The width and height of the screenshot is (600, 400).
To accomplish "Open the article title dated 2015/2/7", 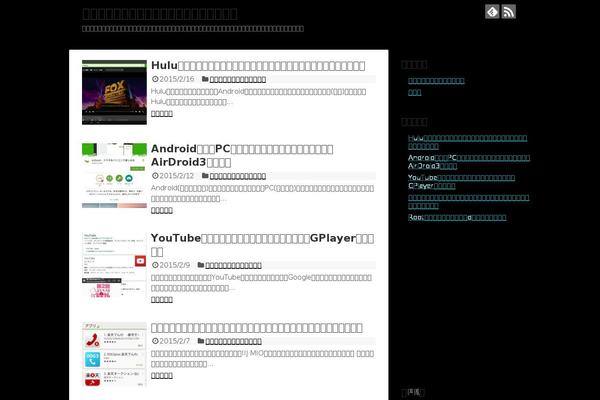I will tap(257, 328).
